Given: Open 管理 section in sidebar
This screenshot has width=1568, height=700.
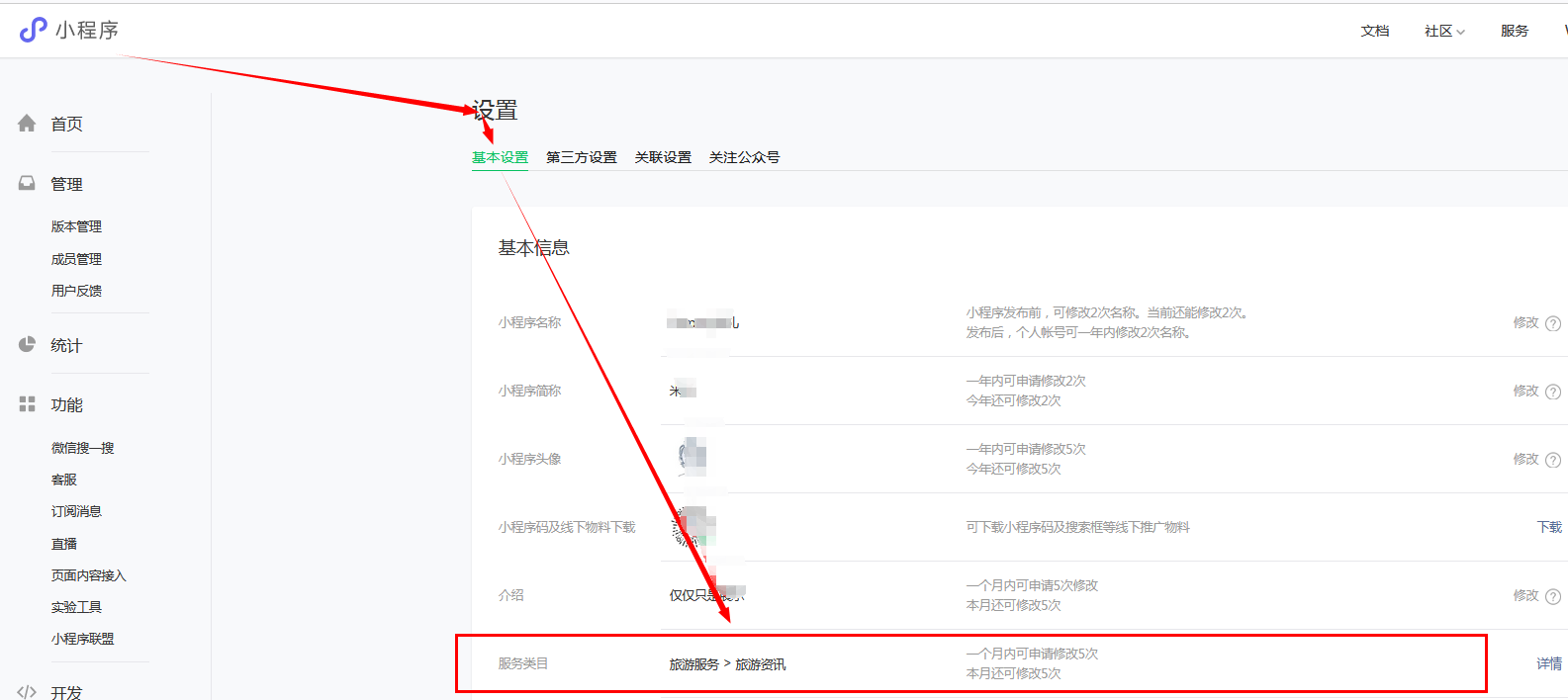Looking at the screenshot, I should tap(66, 184).
